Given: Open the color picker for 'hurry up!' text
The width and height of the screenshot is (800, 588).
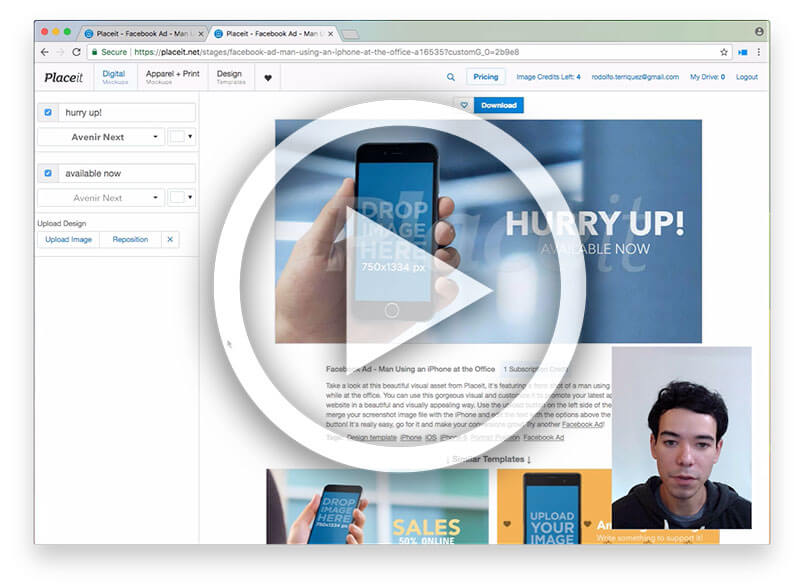Looking at the screenshot, I should [x=182, y=137].
